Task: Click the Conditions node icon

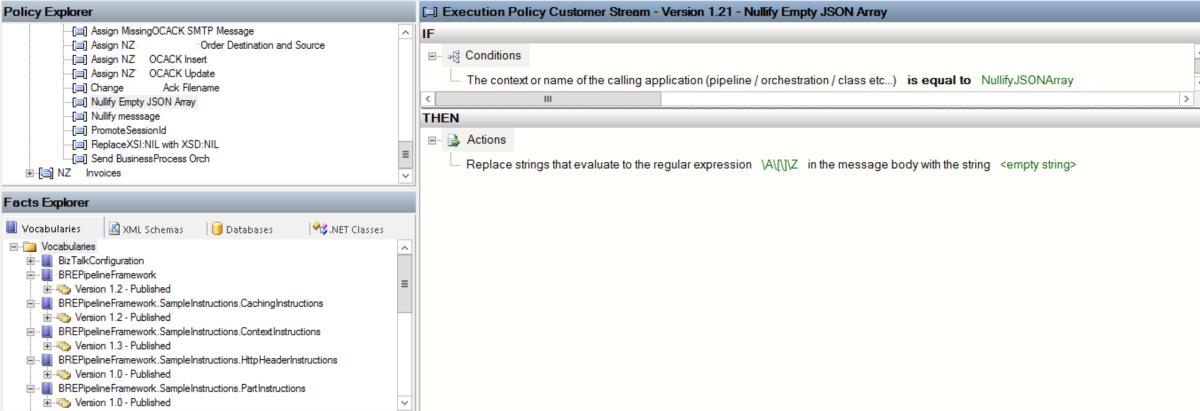Action: point(453,56)
